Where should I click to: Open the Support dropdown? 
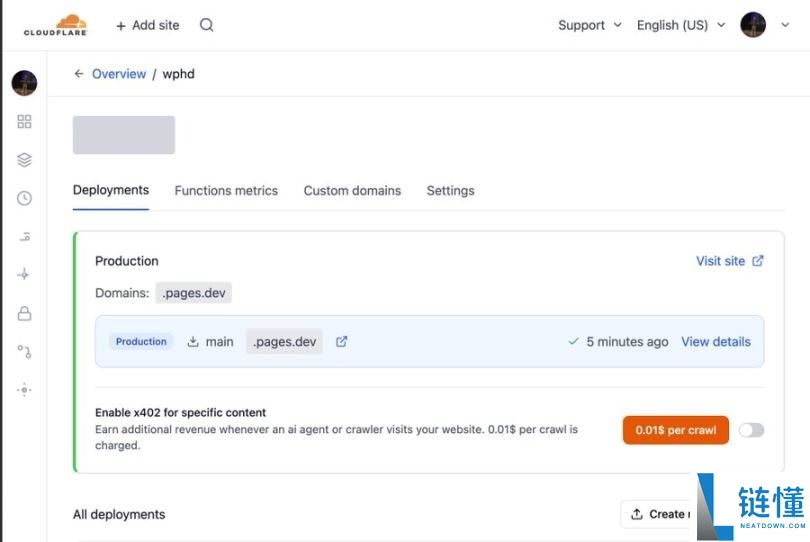pyautogui.click(x=589, y=25)
